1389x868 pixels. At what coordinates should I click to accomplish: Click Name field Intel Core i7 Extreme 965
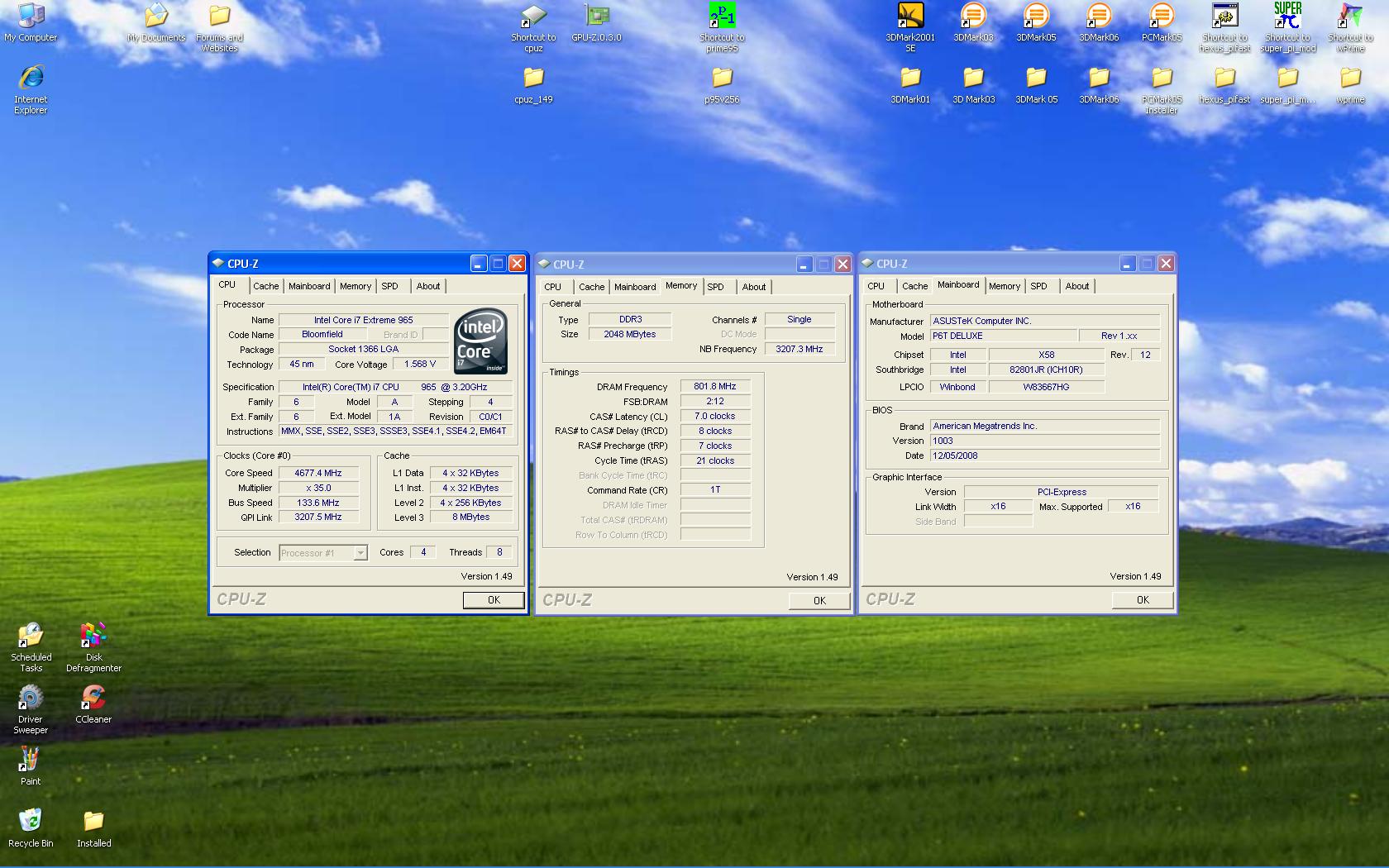[364, 320]
